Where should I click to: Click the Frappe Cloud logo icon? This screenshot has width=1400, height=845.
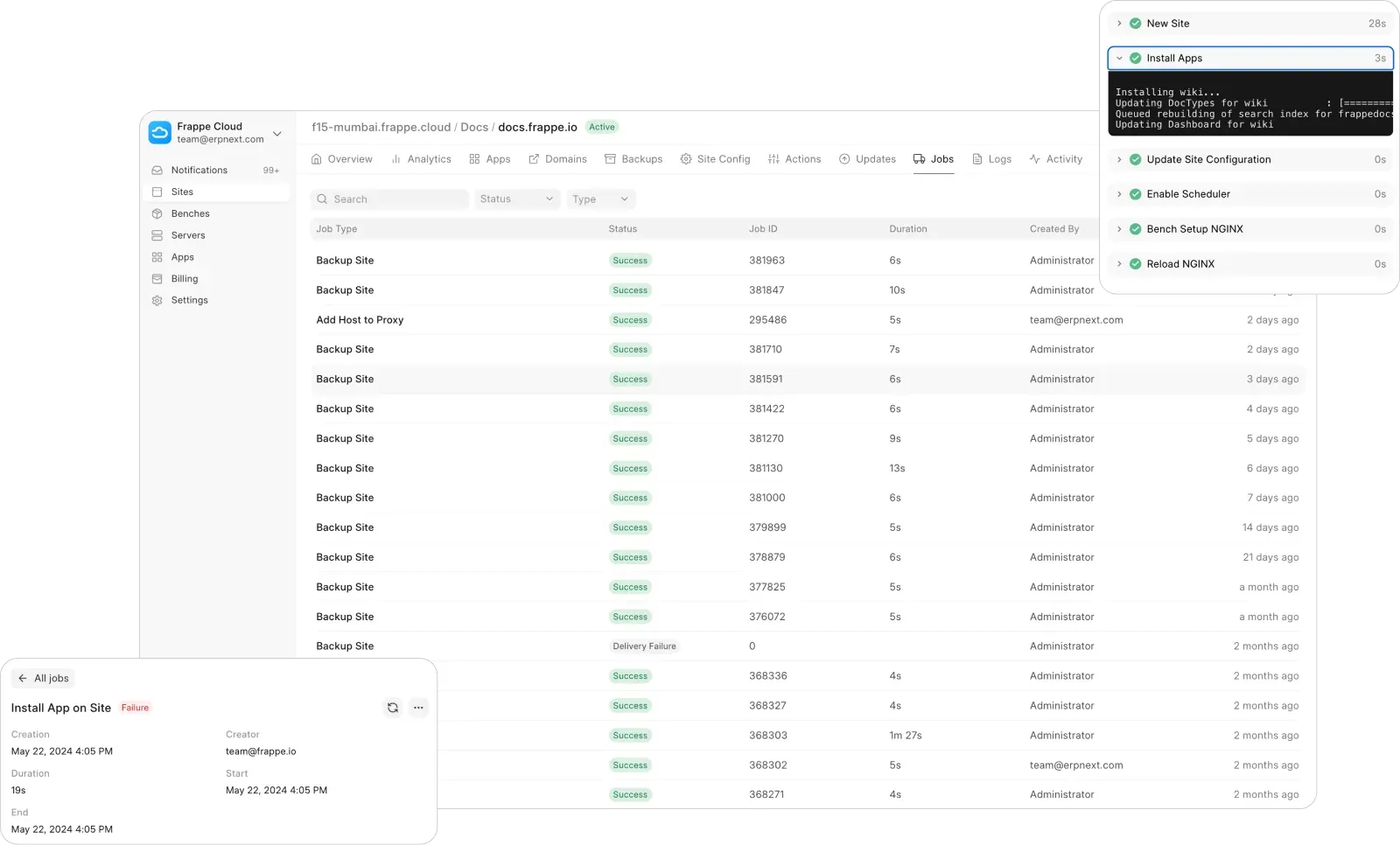(x=160, y=133)
